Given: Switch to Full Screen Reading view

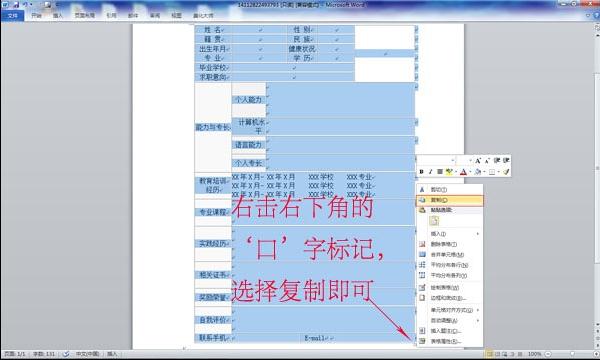Looking at the screenshot, I should click(x=497, y=354).
